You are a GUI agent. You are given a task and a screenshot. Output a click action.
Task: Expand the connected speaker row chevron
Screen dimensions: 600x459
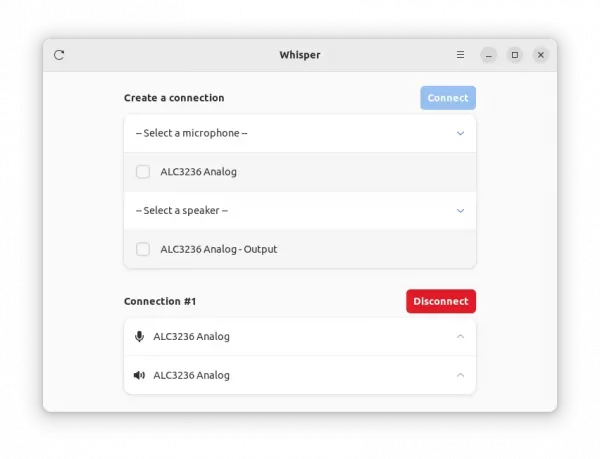coord(460,375)
